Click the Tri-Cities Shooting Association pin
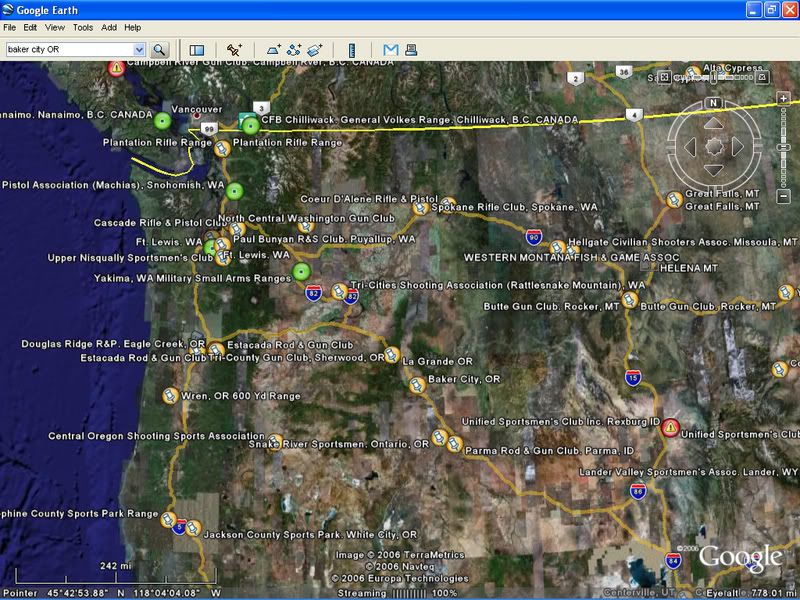 coord(339,292)
